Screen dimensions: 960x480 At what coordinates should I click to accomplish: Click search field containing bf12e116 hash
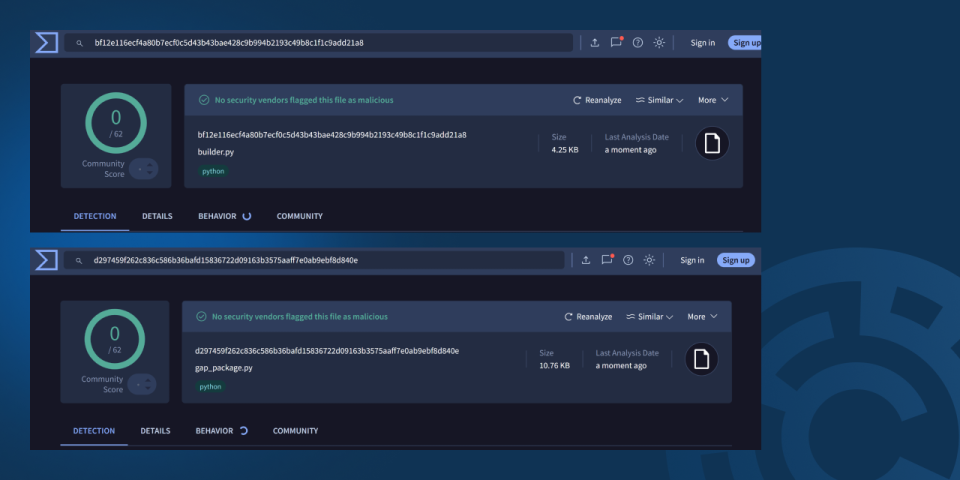pos(318,43)
